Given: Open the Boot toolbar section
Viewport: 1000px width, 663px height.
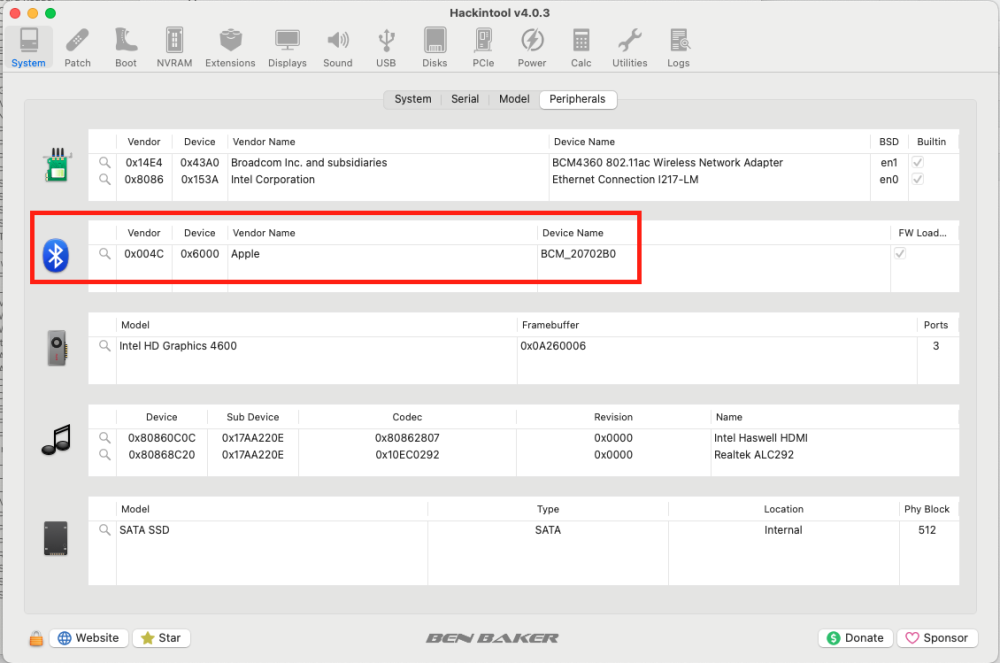Looking at the screenshot, I should [x=126, y=48].
